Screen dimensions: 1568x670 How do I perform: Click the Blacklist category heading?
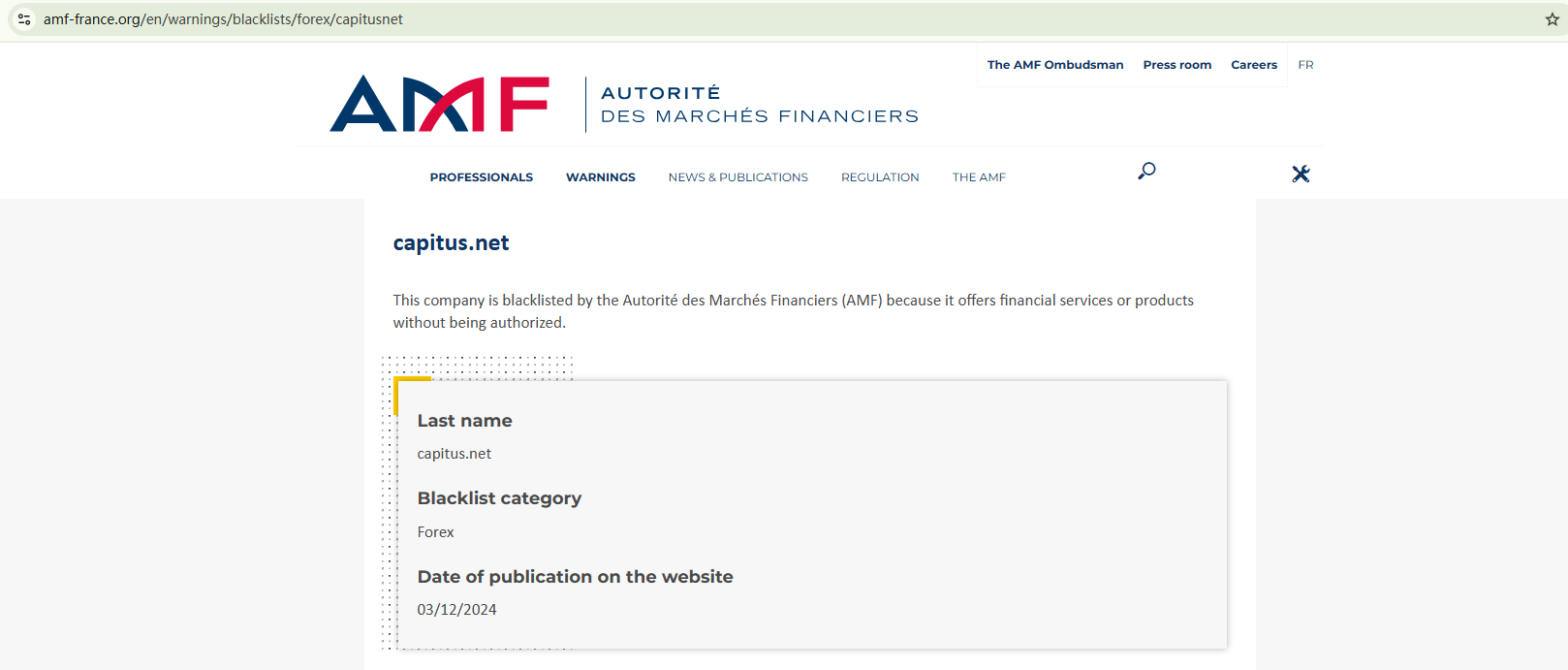(x=499, y=498)
